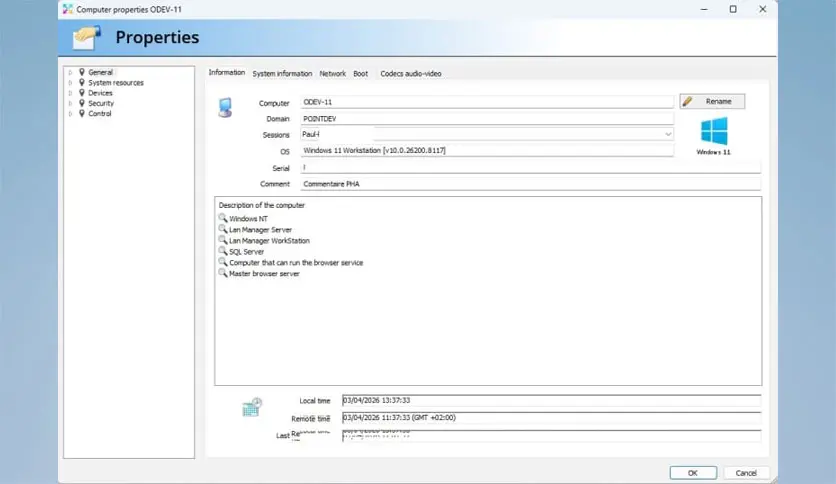Viewport: 836px width, 484px height.
Task: Click magnifier icon next to Master browser server
Action: 223,273
